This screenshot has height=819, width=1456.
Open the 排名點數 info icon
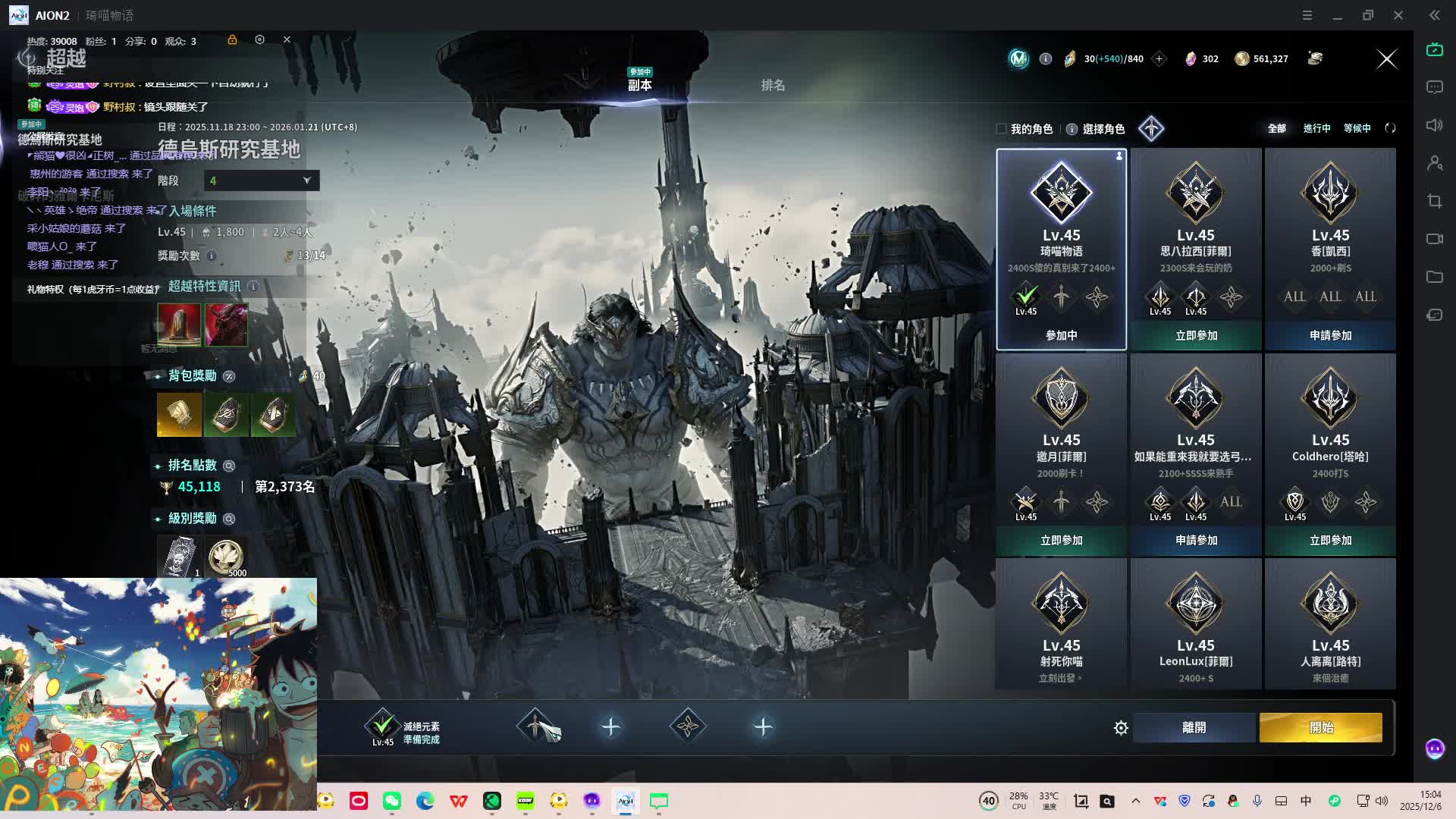229,466
